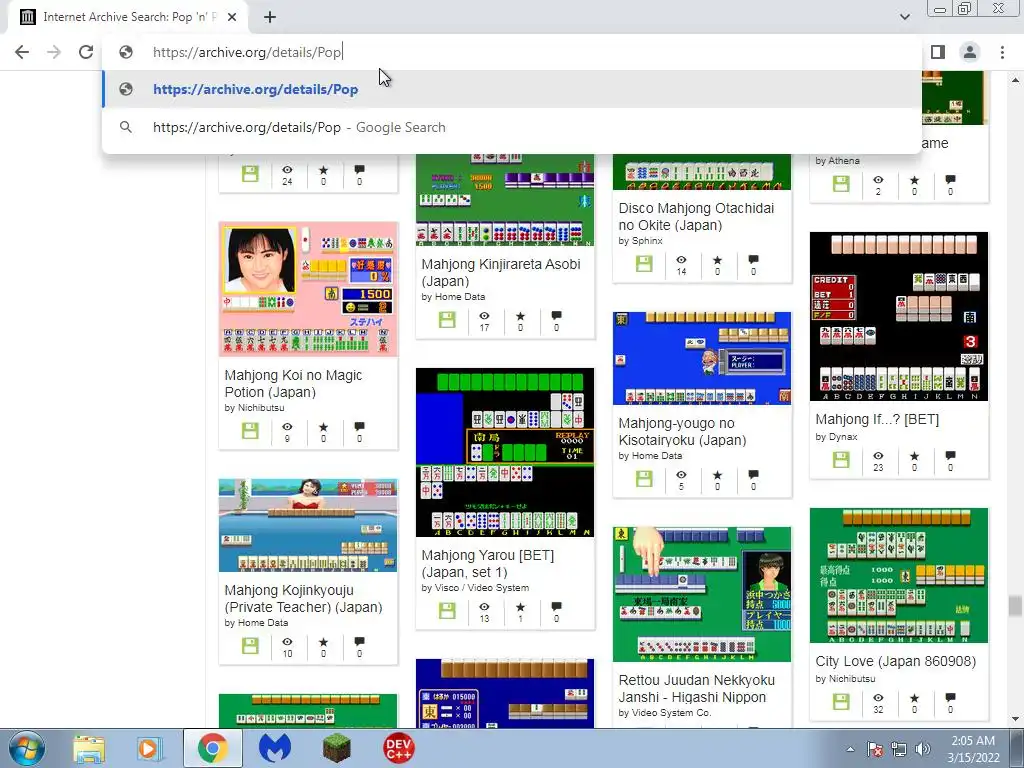Click 'by Sphinx' creator text

tap(640, 240)
